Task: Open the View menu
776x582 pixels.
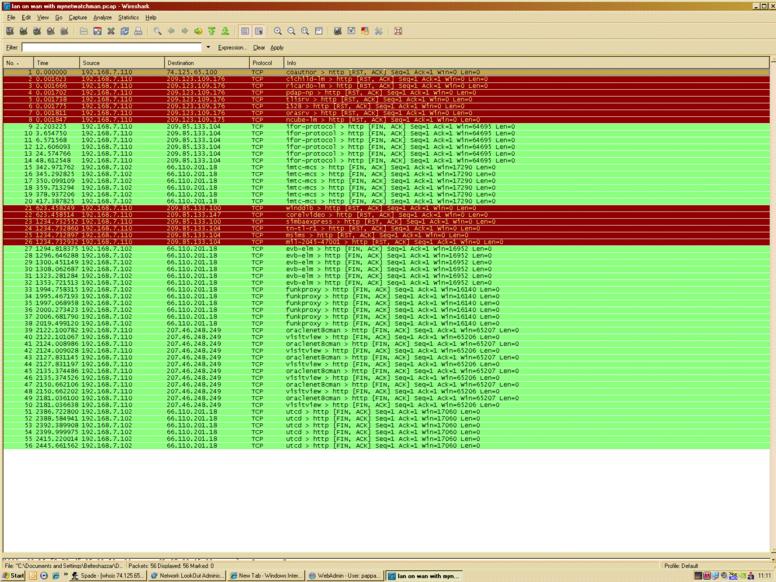Action: coord(43,17)
